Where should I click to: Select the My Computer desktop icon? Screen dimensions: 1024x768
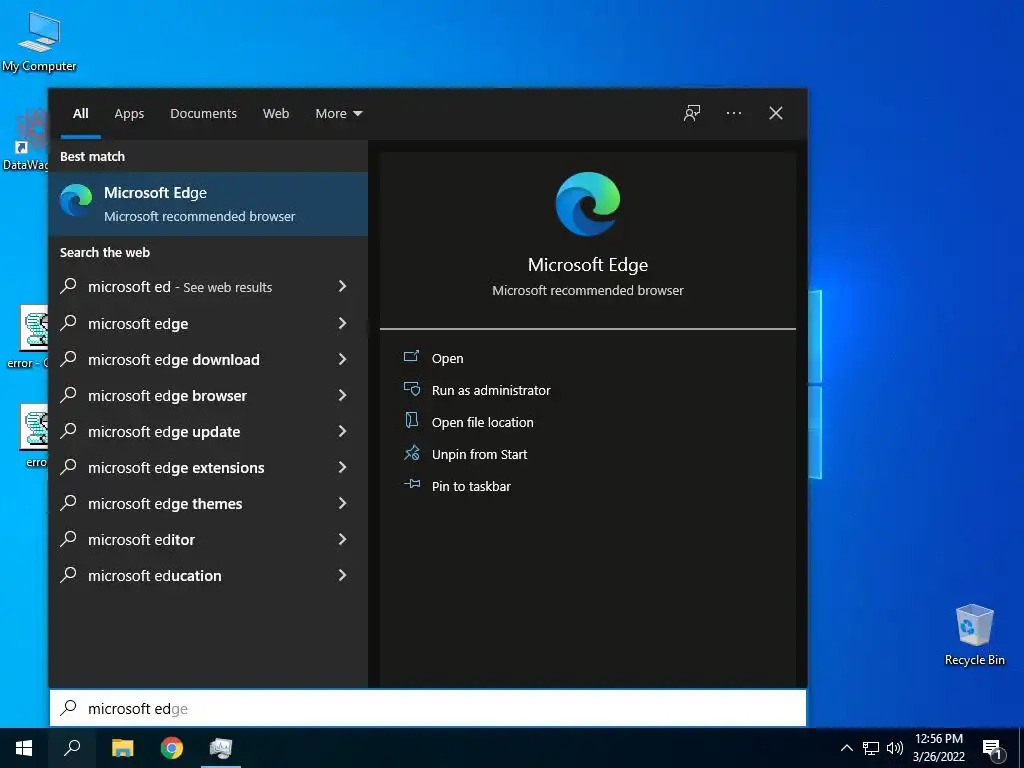[39, 40]
